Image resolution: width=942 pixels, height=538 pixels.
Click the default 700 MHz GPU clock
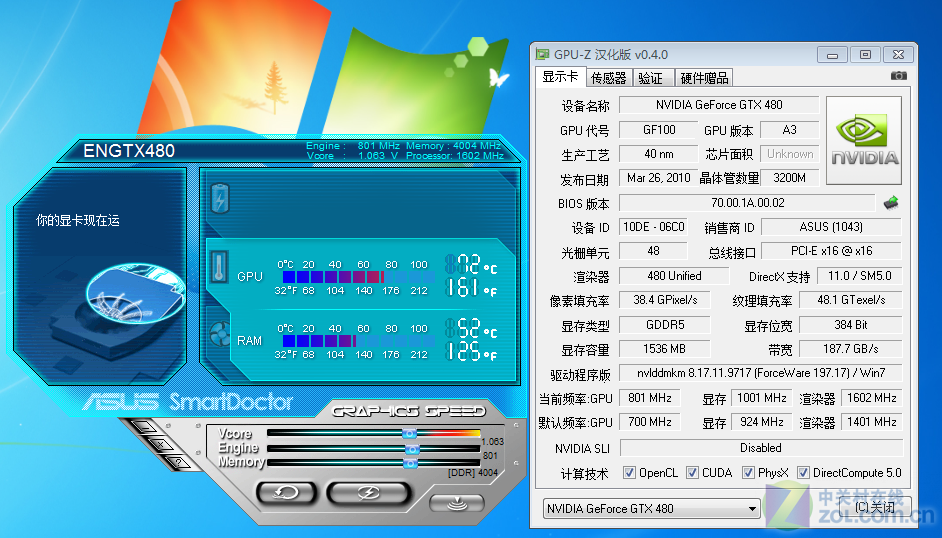[x=650, y=422]
